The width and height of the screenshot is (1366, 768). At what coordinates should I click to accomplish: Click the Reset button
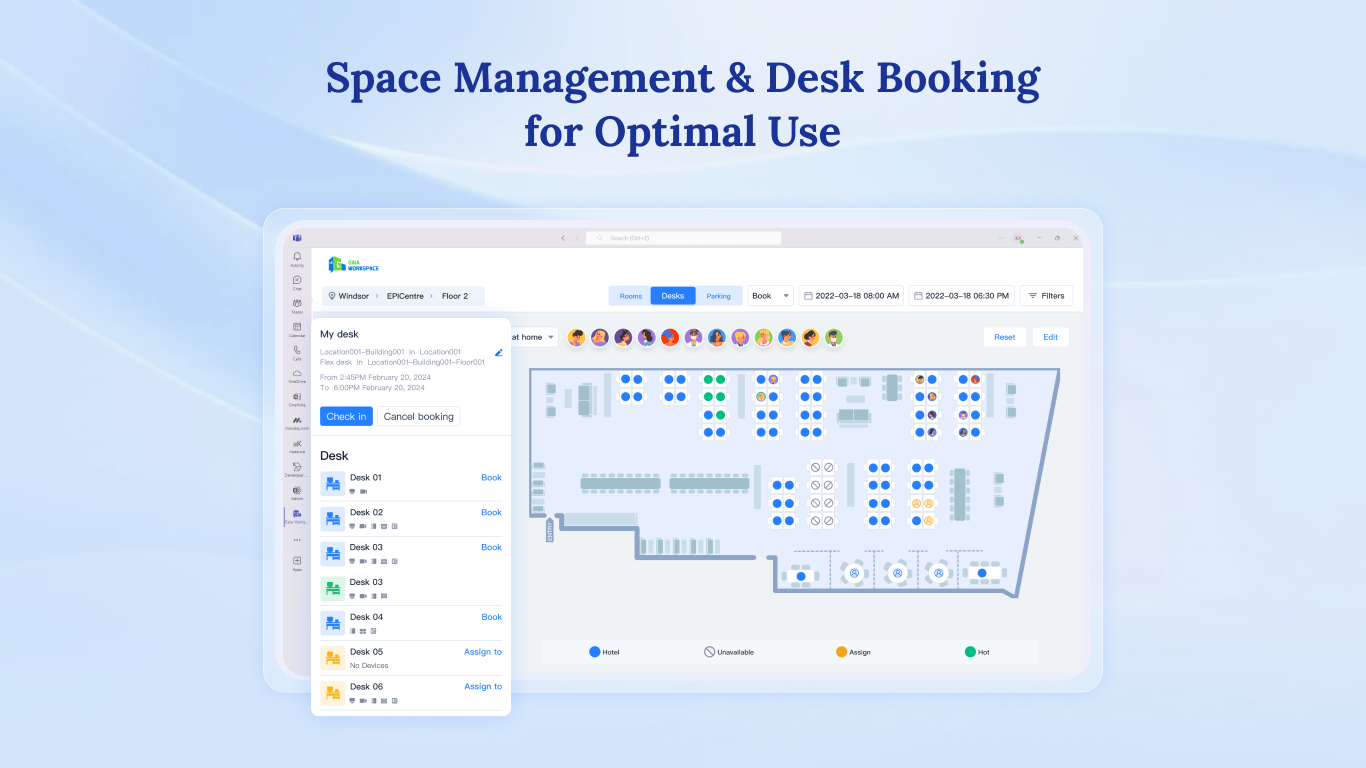pos(1004,337)
